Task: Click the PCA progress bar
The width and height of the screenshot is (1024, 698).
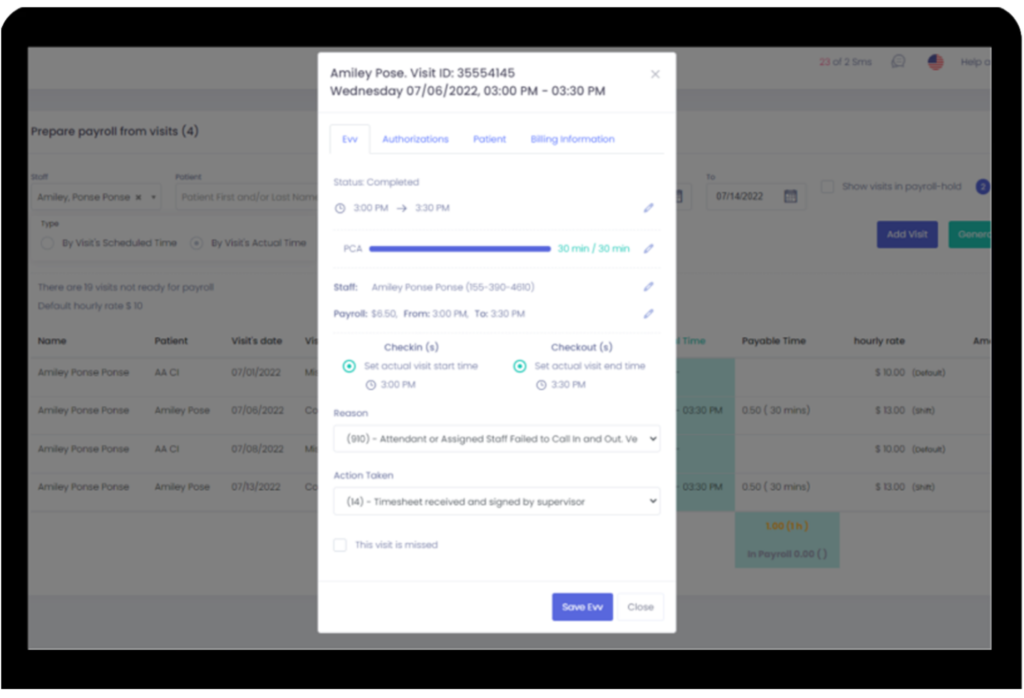Action: [460, 249]
